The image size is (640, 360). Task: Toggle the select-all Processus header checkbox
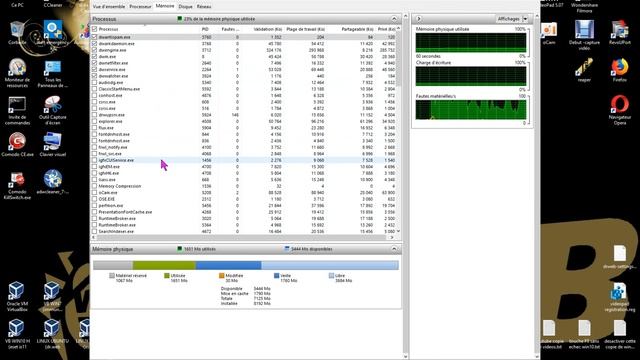(95, 29)
